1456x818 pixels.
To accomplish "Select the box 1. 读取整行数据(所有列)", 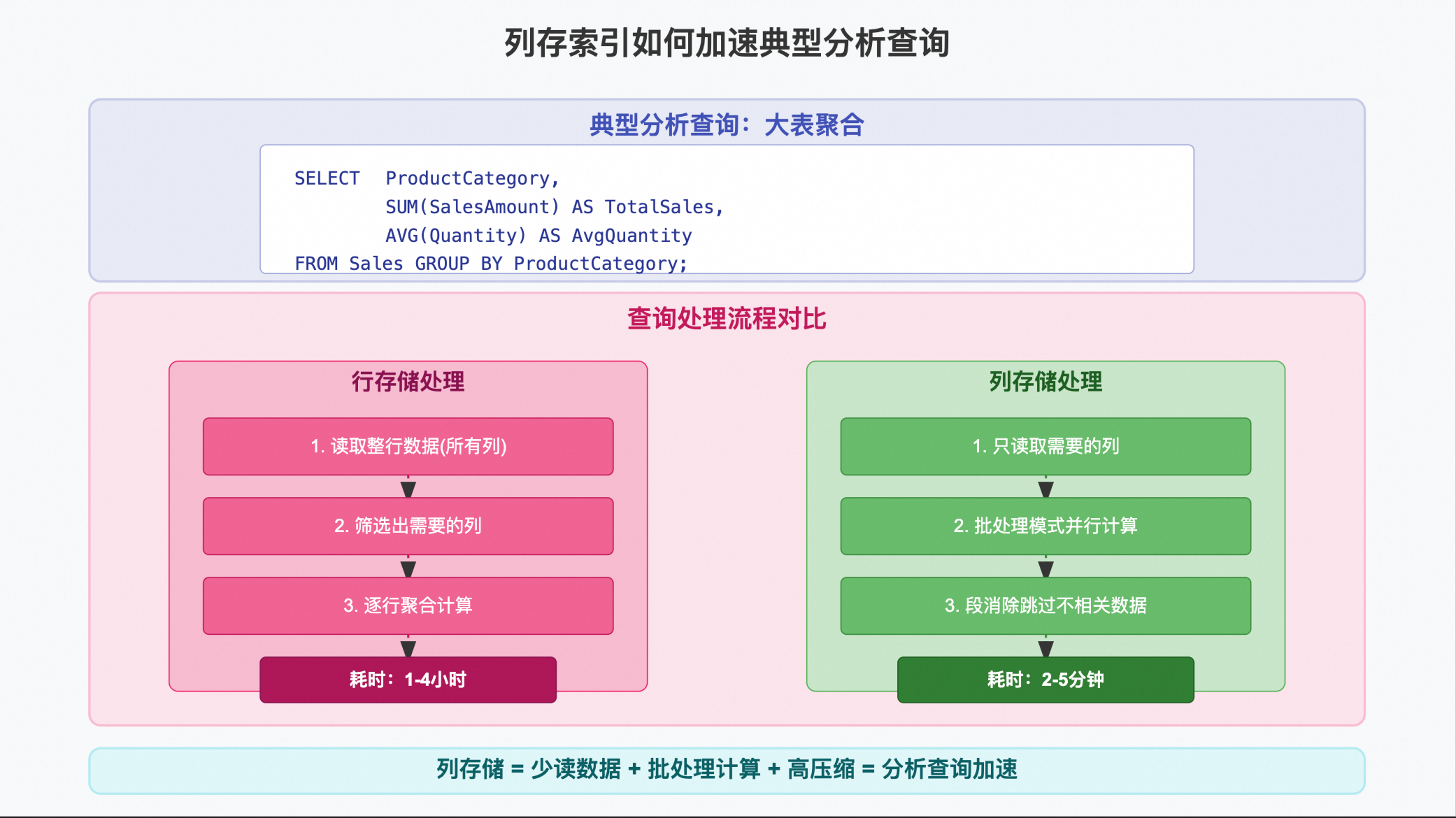I will pyautogui.click(x=408, y=446).
